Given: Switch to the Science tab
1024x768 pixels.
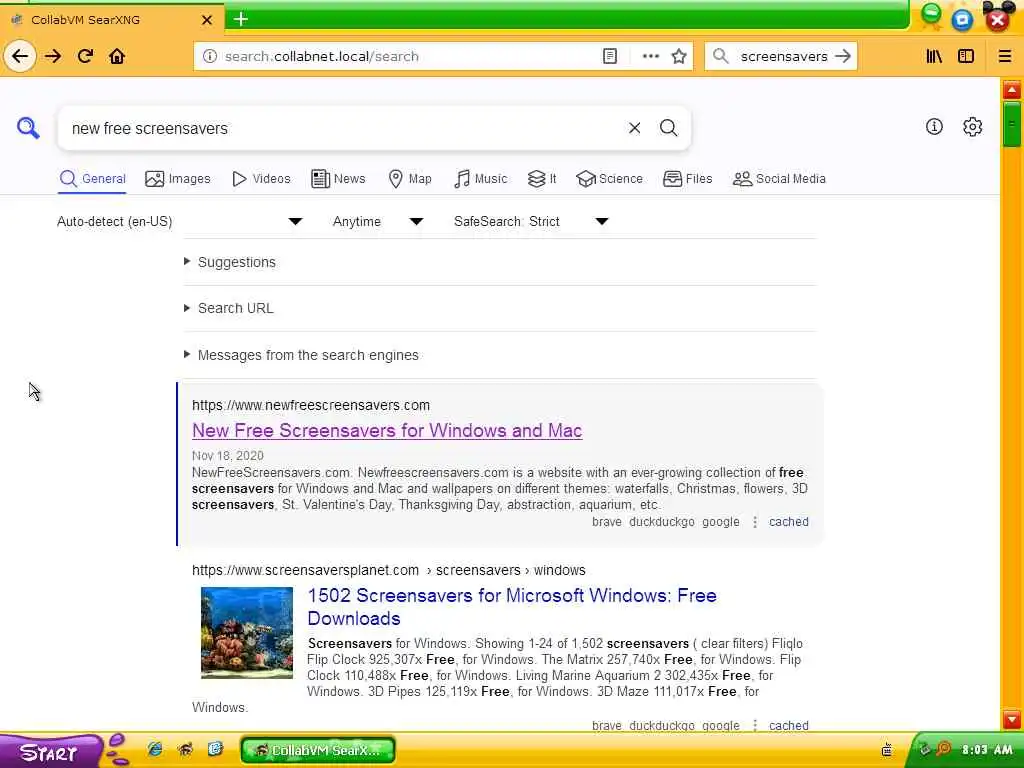Looking at the screenshot, I should click(609, 179).
